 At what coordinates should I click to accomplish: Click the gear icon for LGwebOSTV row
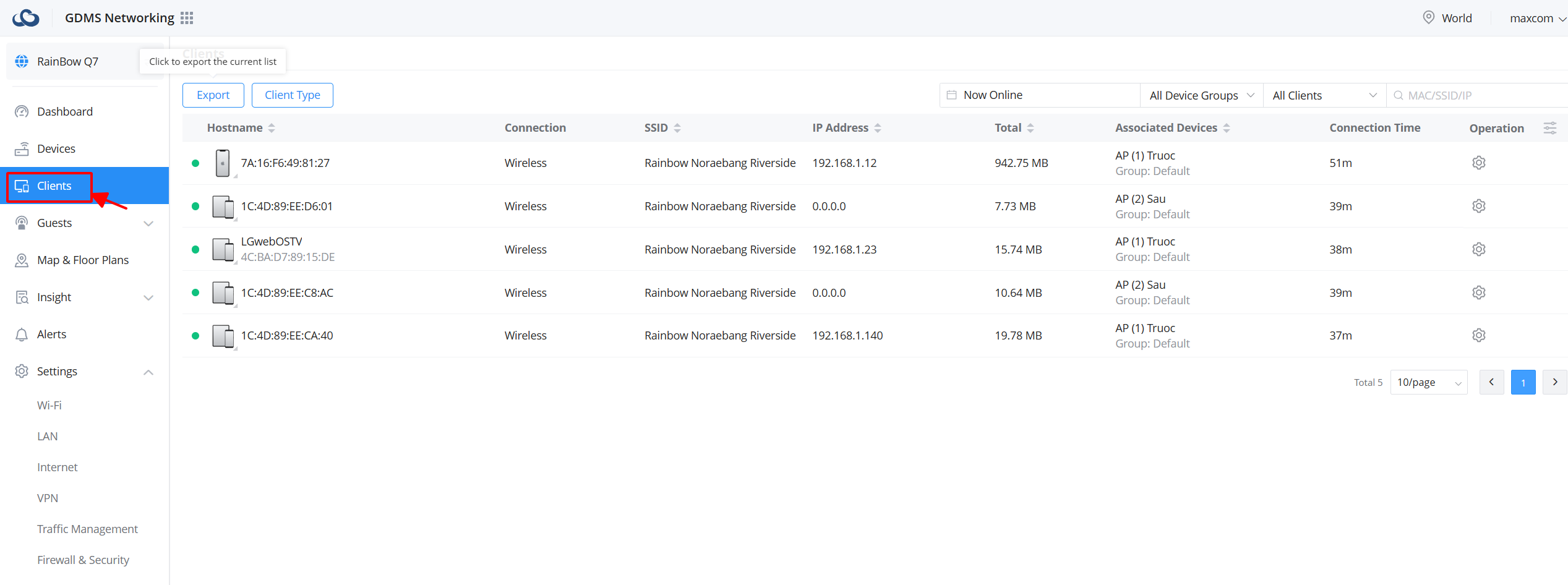point(1478,249)
